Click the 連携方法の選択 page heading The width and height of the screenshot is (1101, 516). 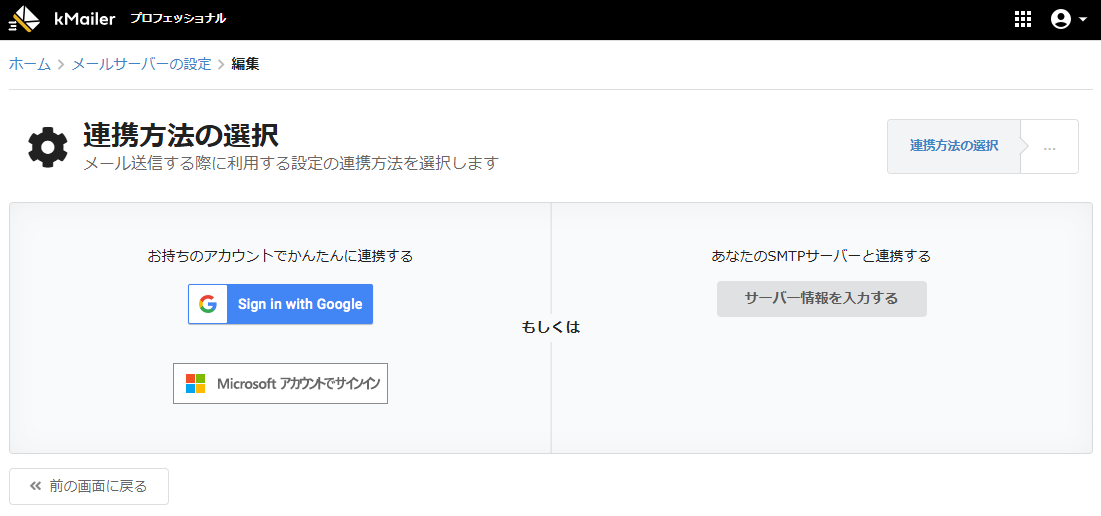pyautogui.click(x=180, y=135)
